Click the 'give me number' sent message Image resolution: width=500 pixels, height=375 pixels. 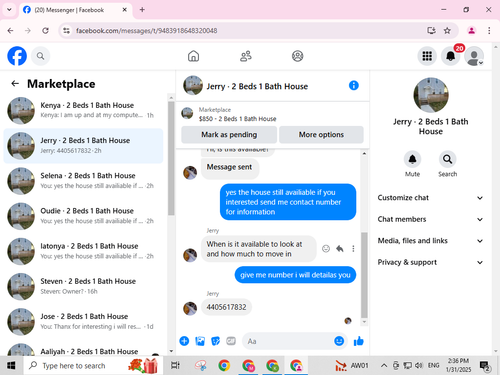(295, 275)
